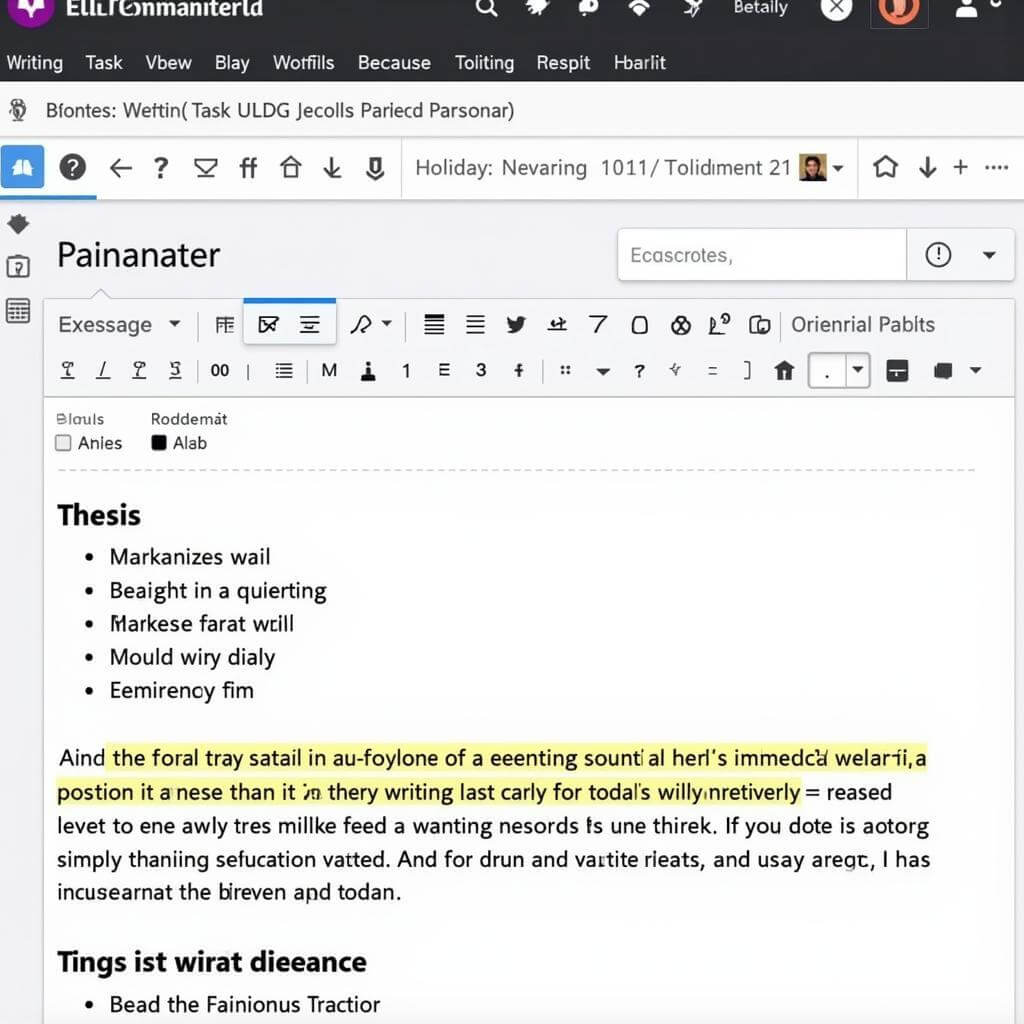Image resolution: width=1024 pixels, height=1024 pixels.
Task: Click the table grid icon in editor toolbar
Action: (225, 325)
